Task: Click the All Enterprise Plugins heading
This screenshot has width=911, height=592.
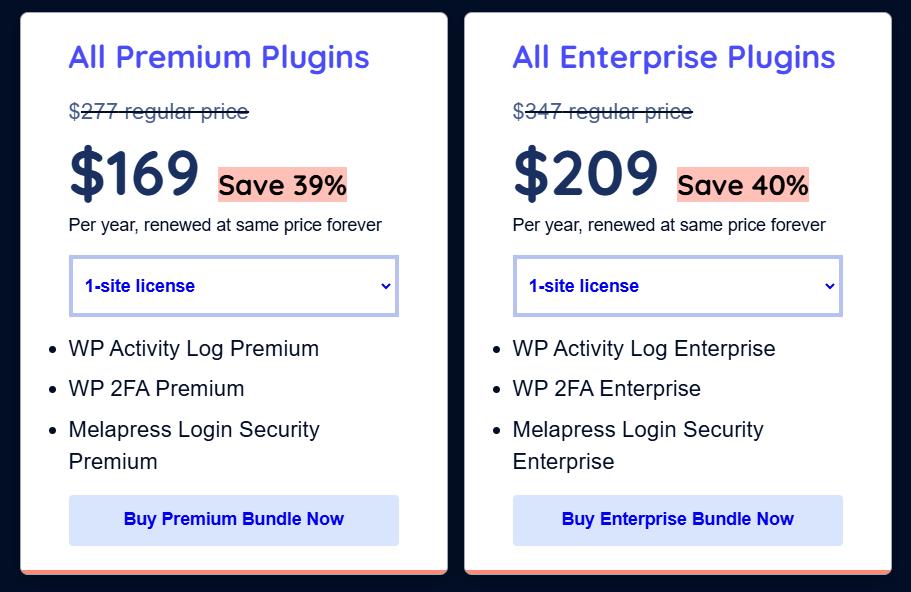Action: click(673, 57)
